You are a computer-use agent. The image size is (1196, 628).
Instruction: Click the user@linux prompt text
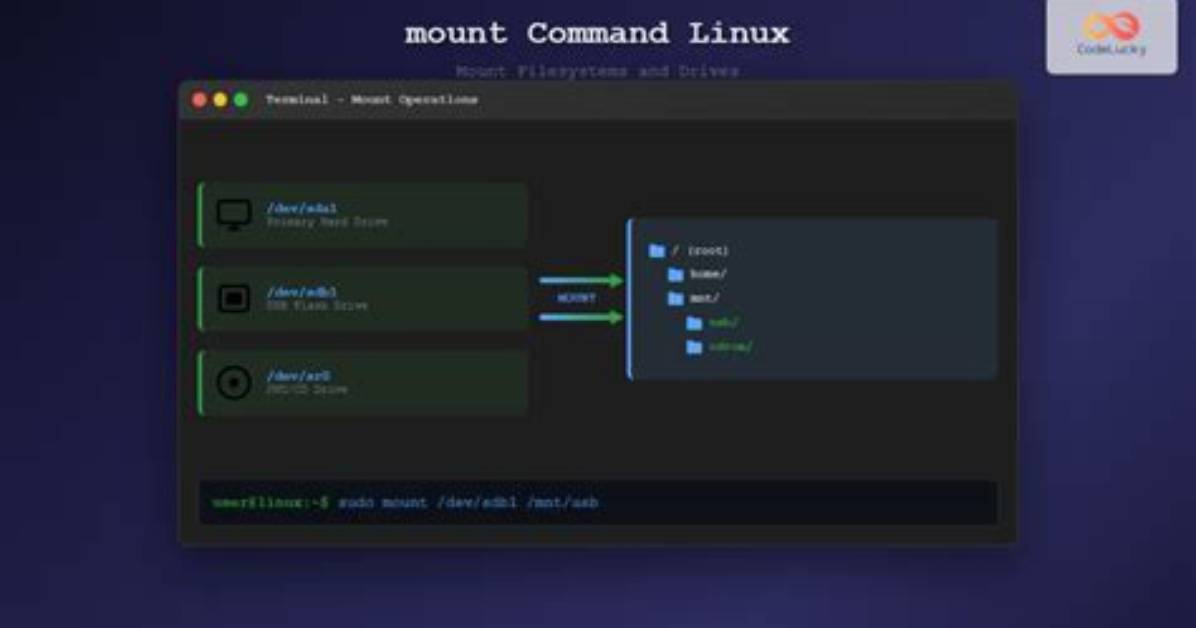pyautogui.click(x=270, y=502)
